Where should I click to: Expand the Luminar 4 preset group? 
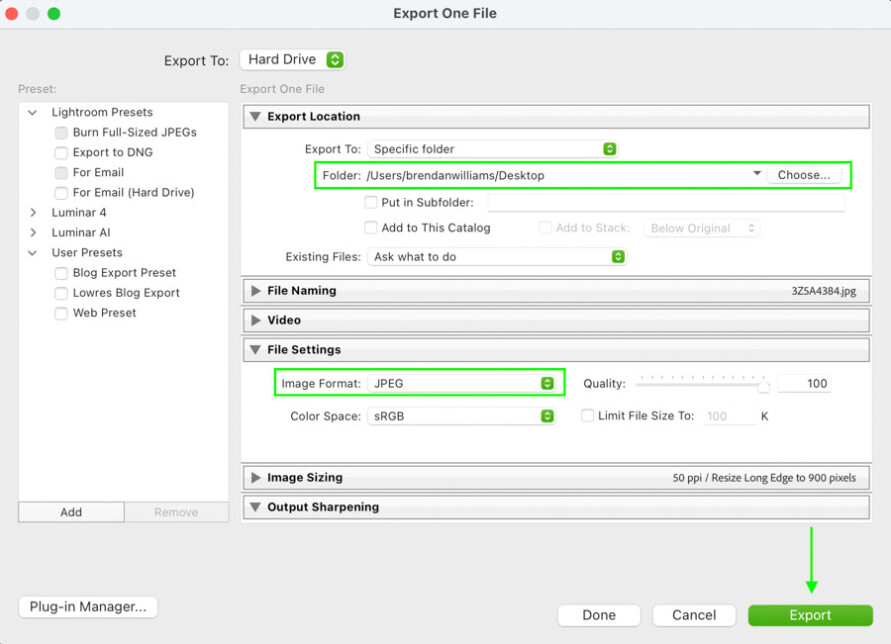33,213
